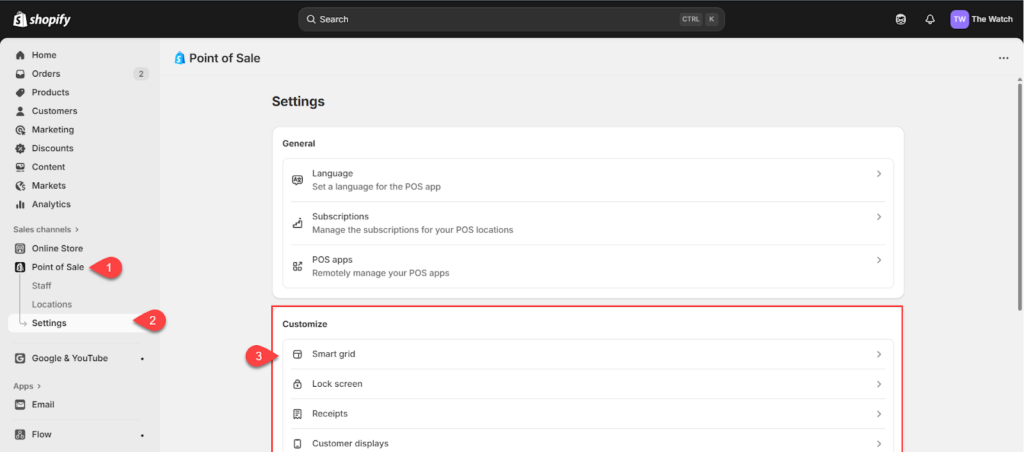Open Subscriptions via its right chevron
Screen dimensions: 1024x452
[x=879, y=217]
